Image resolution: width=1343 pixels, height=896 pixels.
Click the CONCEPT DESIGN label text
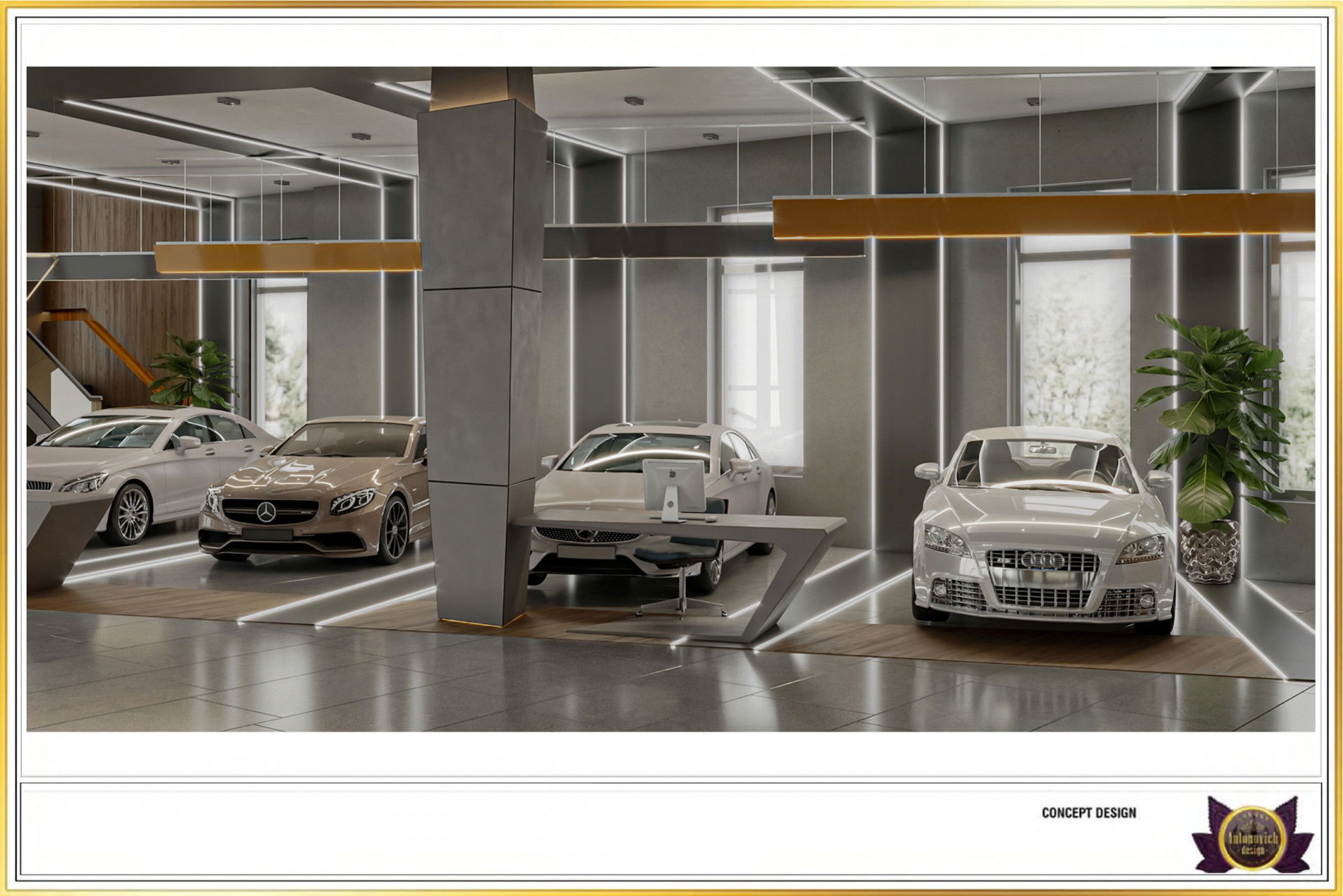click(1088, 813)
